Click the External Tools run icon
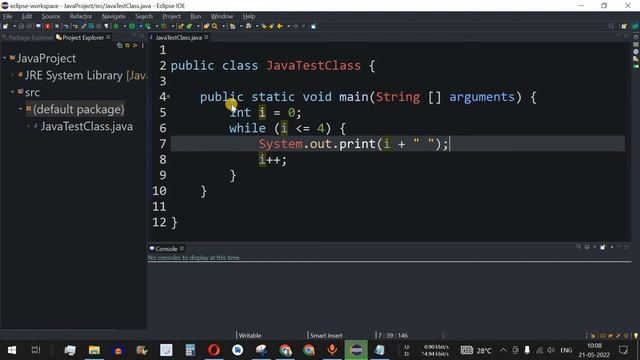Image resolution: width=640 pixels, height=360 pixels. (164, 26)
